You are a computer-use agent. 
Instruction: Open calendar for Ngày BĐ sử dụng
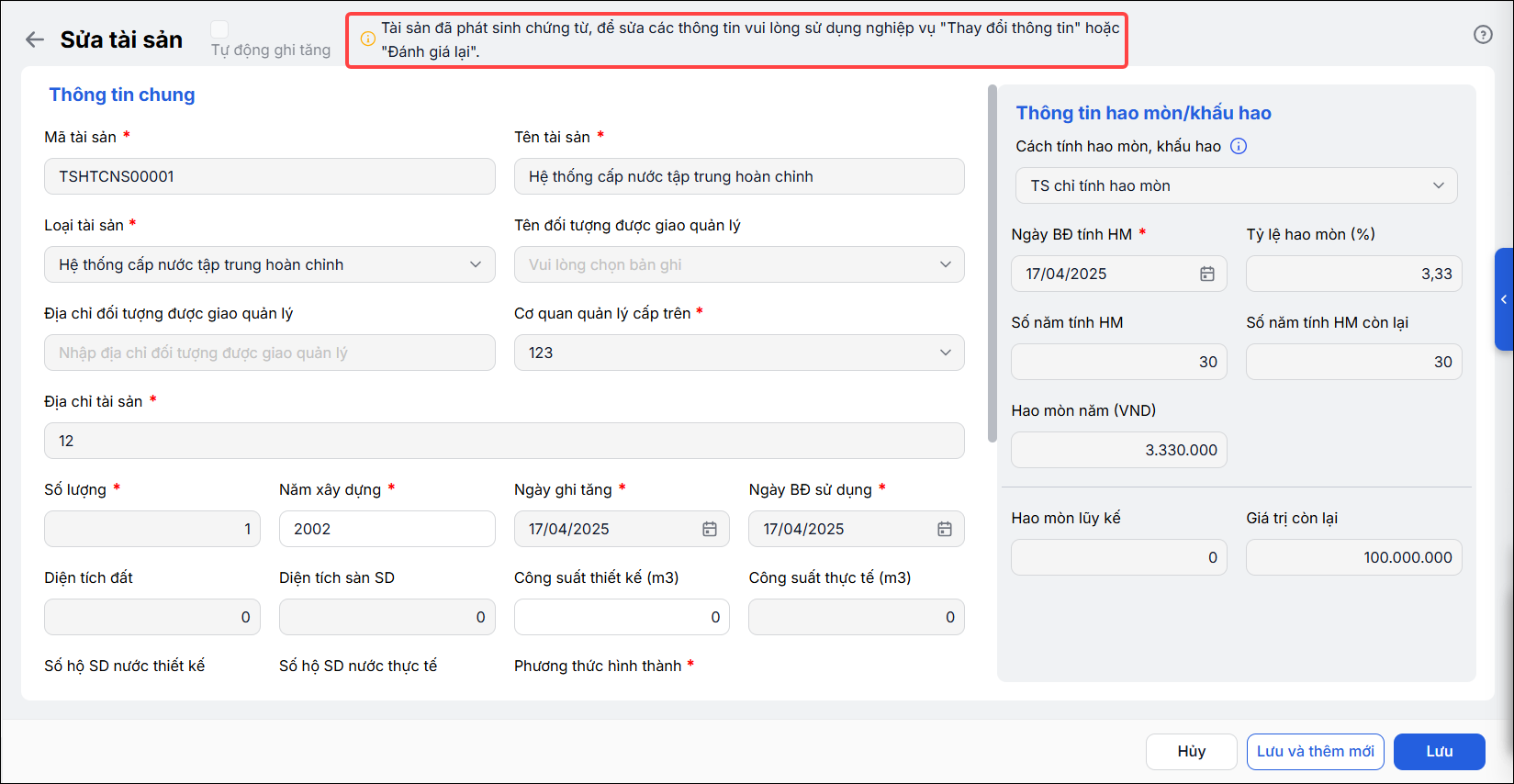coord(945,529)
